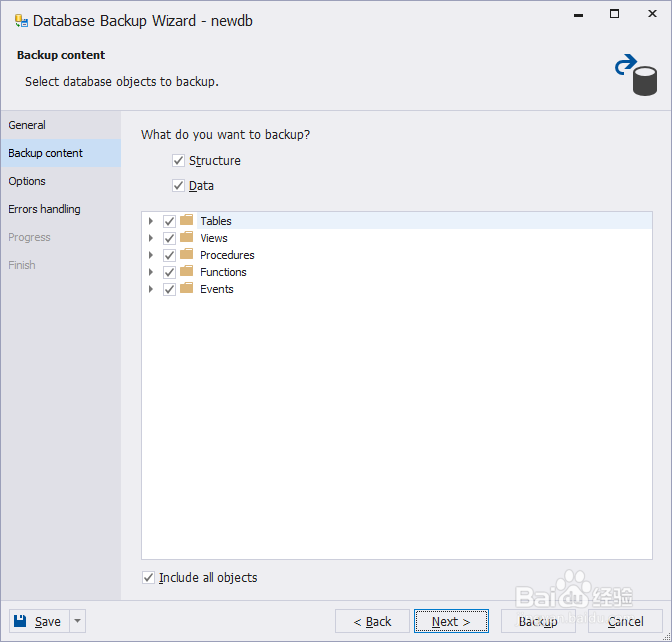Screen dimensions: 672x642
Task: Uncheck the Tables checkbox
Action: (x=169, y=221)
